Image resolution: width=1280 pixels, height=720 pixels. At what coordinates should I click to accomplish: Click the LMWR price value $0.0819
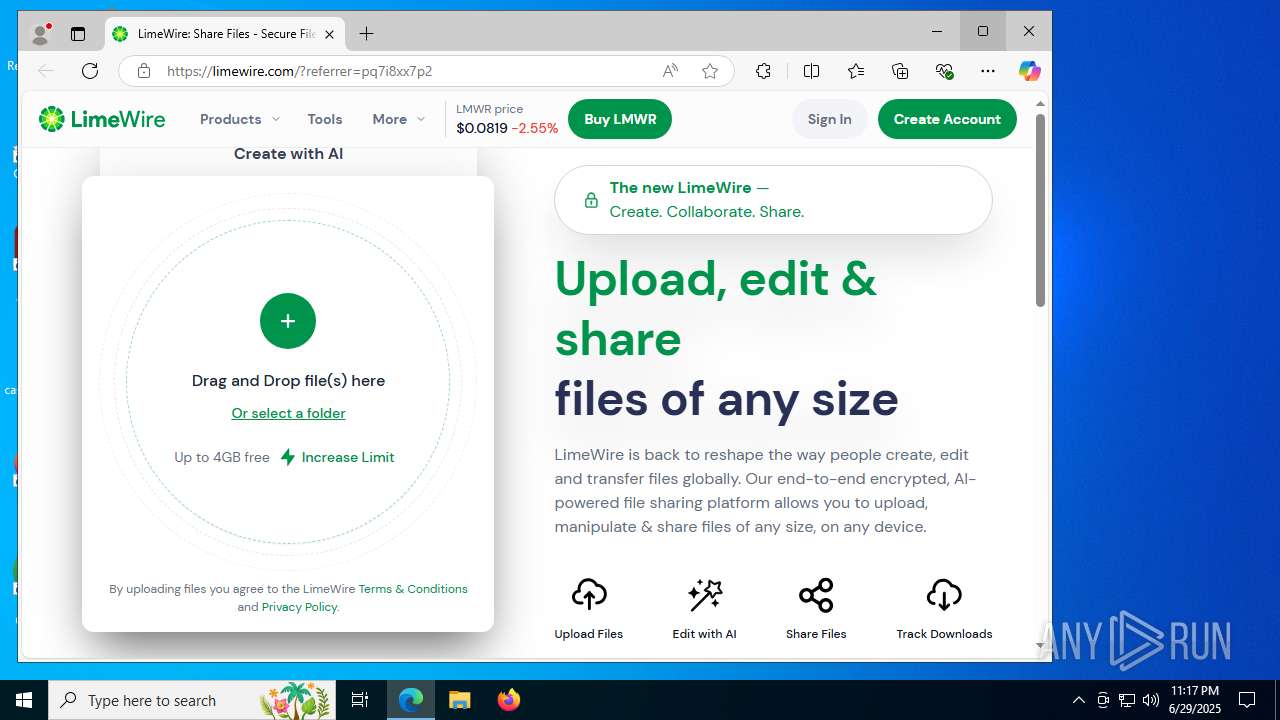(482, 128)
